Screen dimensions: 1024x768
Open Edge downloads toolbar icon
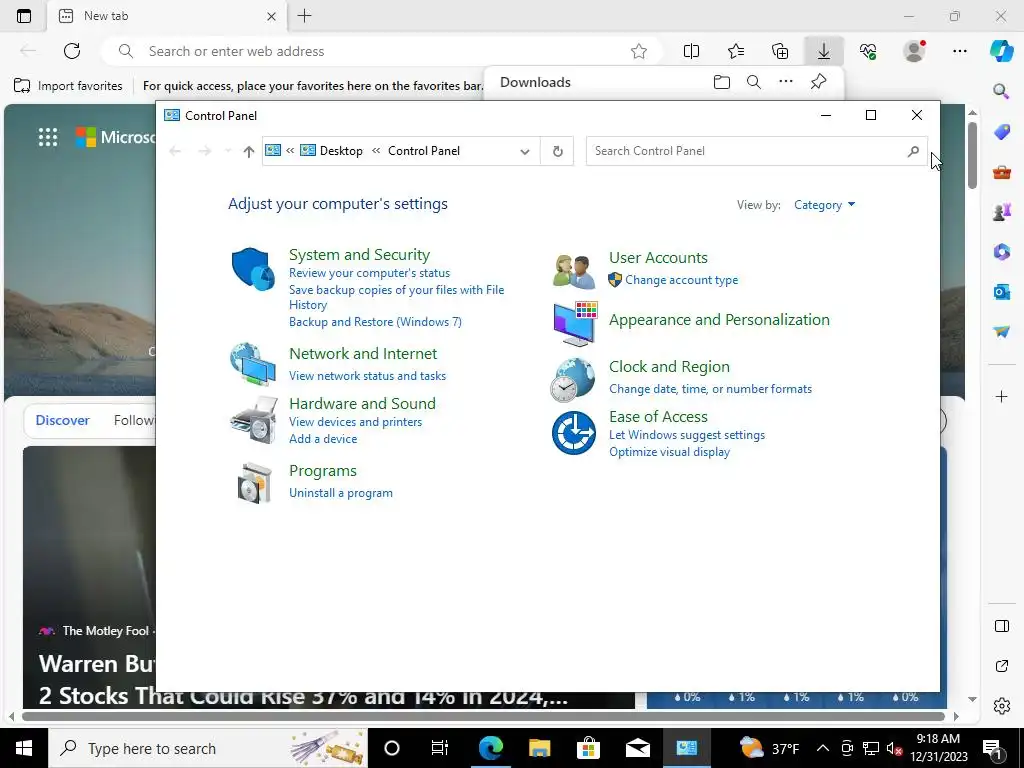pos(824,51)
